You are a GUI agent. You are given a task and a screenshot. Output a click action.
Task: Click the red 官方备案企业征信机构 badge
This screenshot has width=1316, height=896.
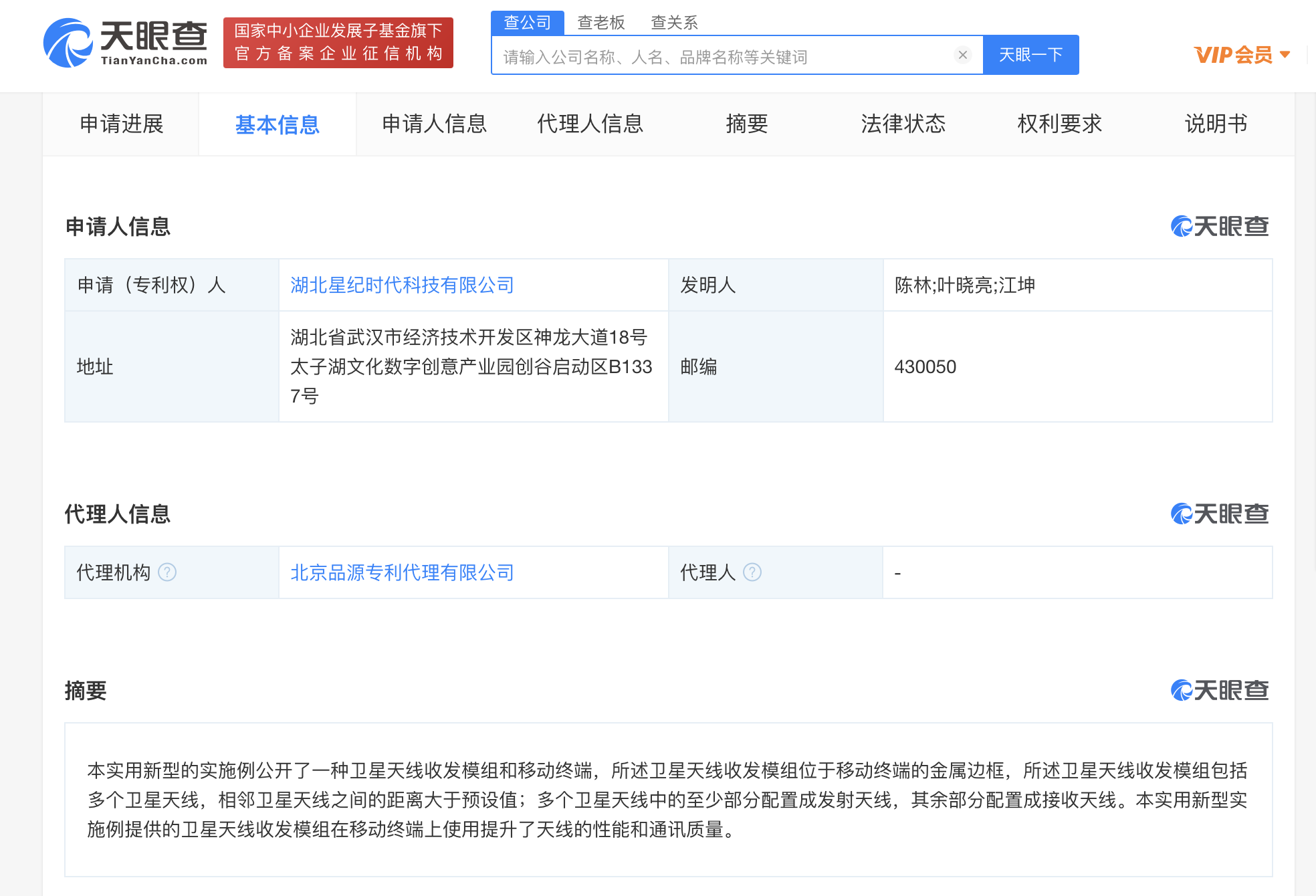tap(338, 43)
